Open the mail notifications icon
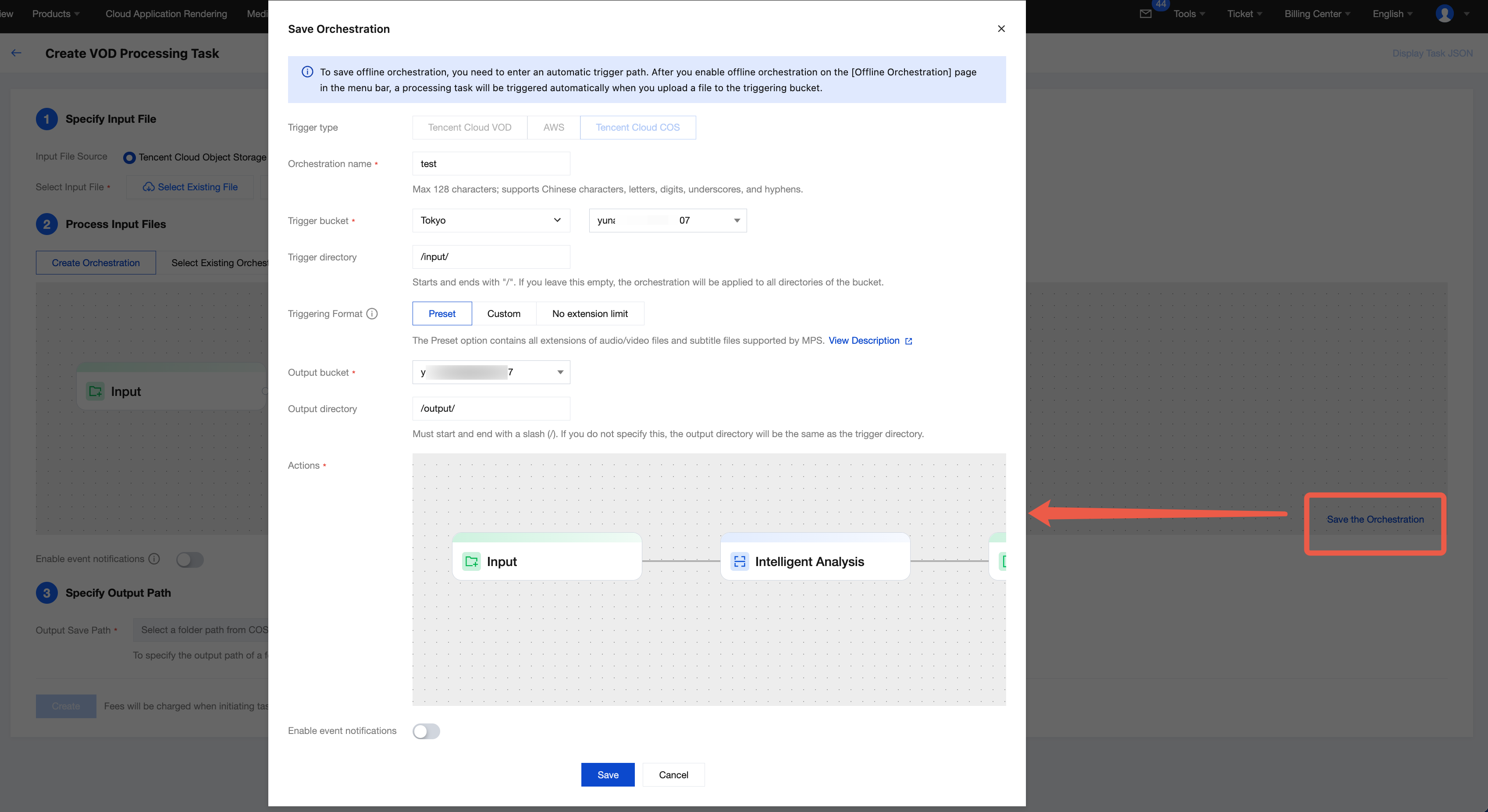 click(x=1146, y=14)
